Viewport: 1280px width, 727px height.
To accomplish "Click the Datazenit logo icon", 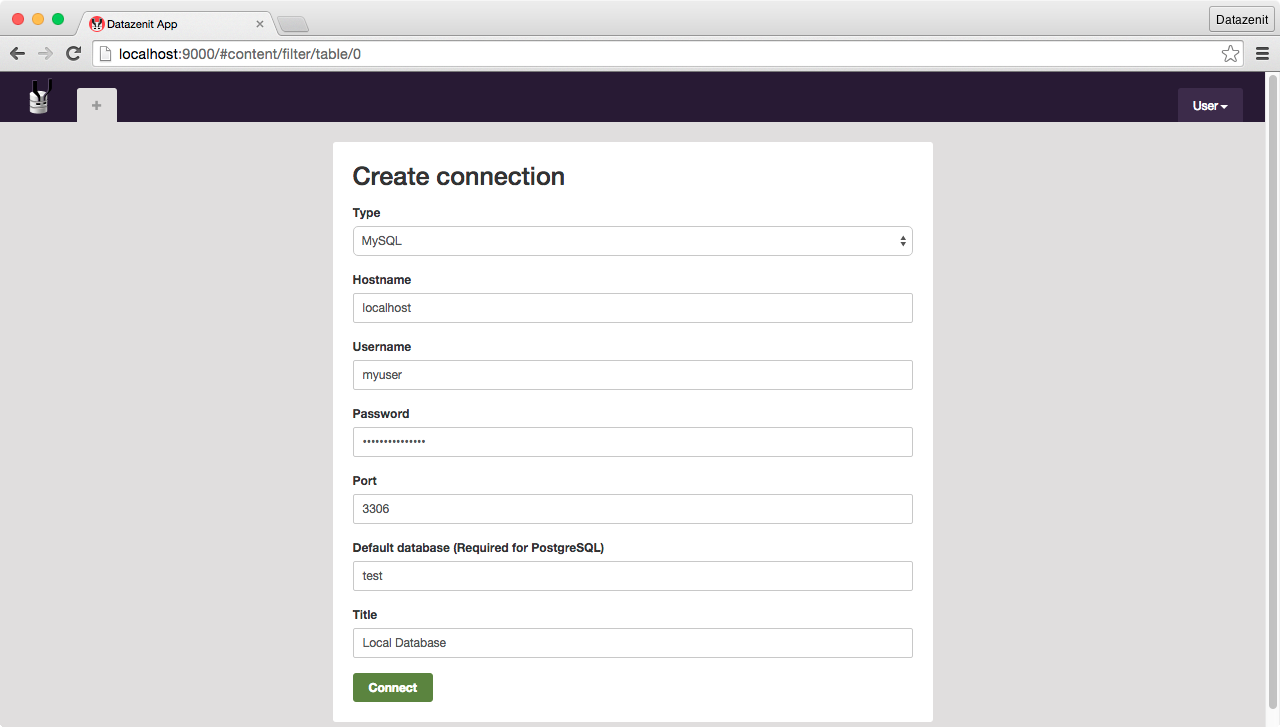I will click(39, 97).
